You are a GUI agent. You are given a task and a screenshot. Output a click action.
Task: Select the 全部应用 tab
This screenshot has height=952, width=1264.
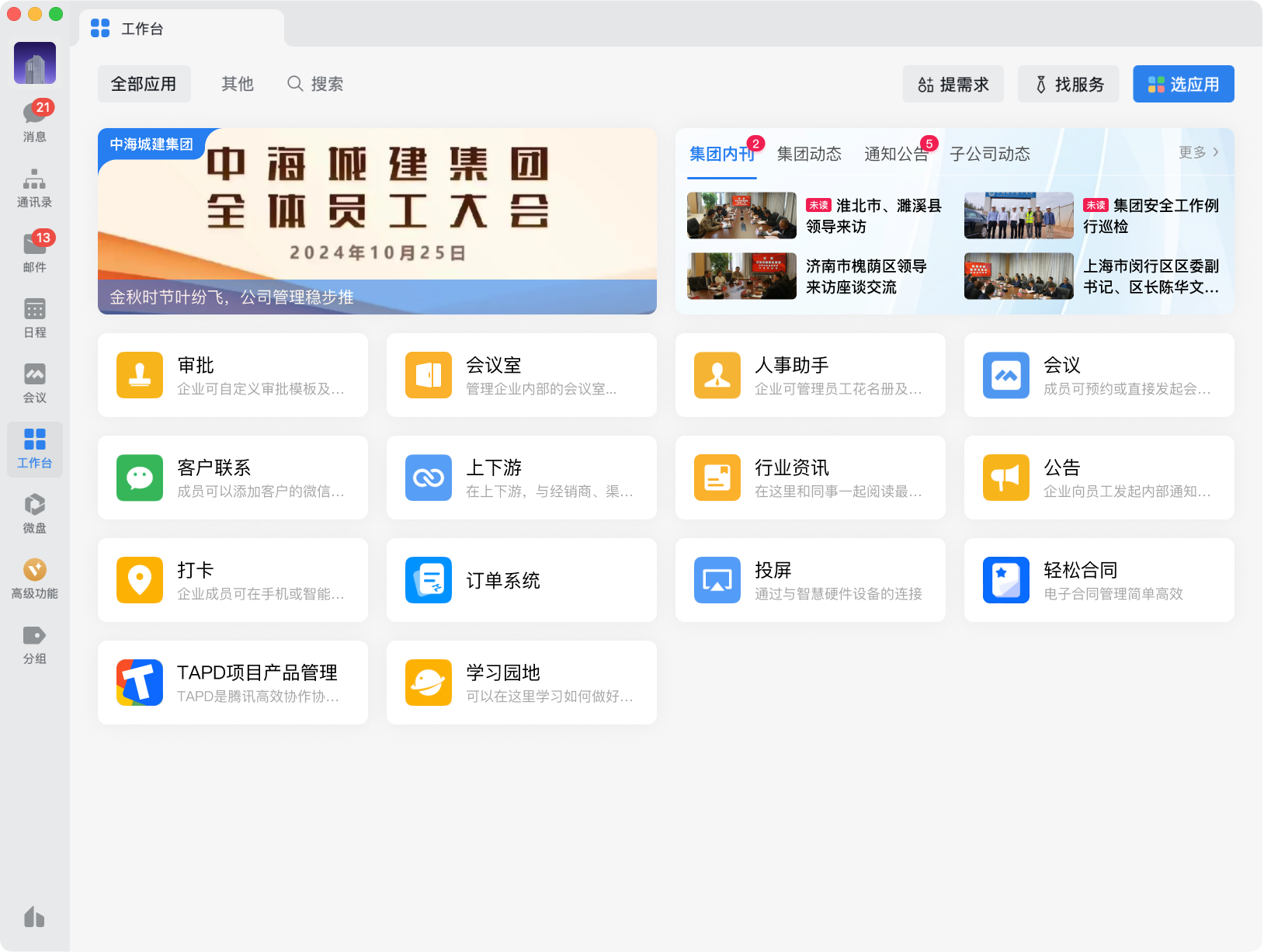click(144, 84)
